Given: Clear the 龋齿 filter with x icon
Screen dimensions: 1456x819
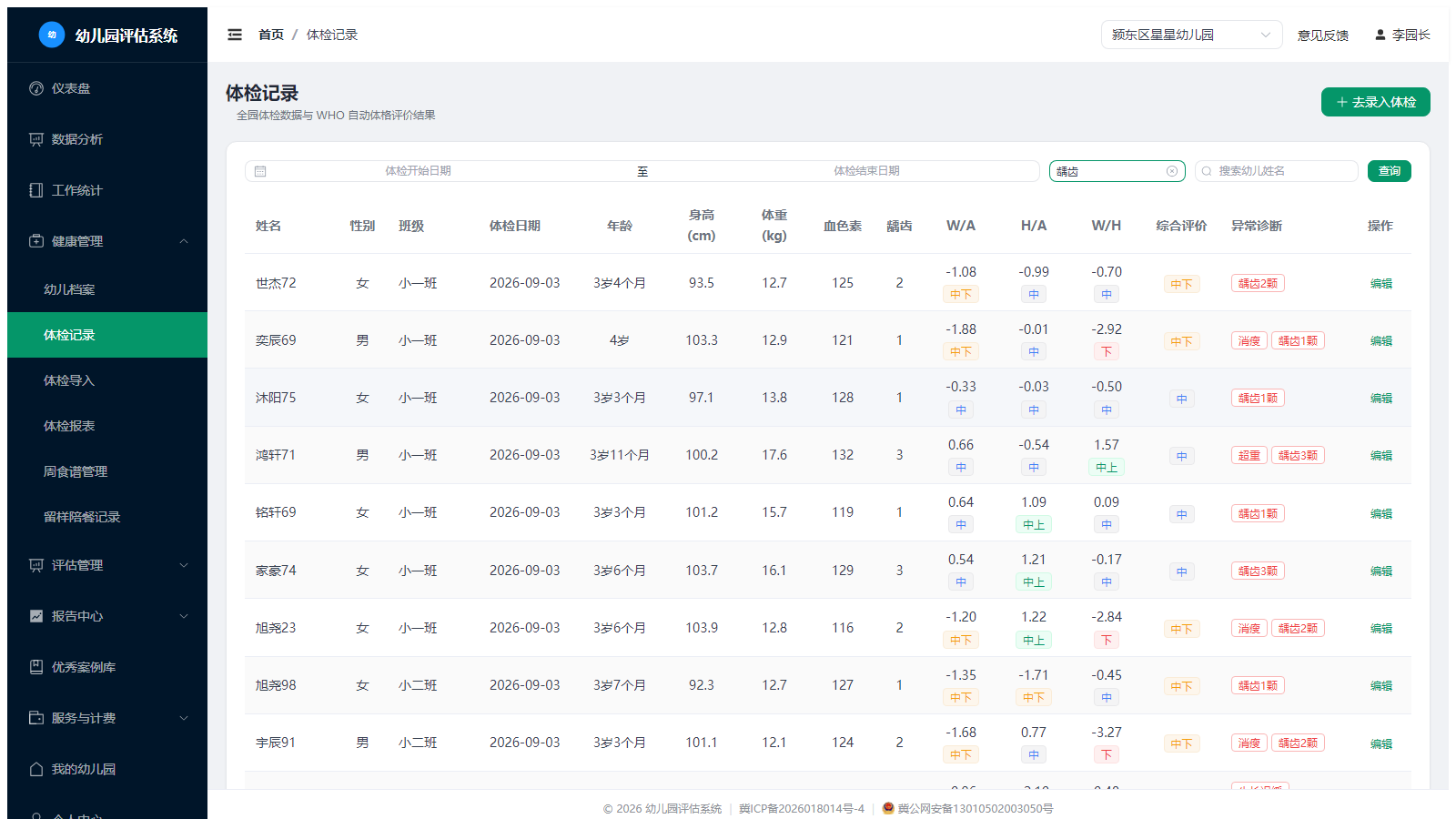Looking at the screenshot, I should (1172, 171).
